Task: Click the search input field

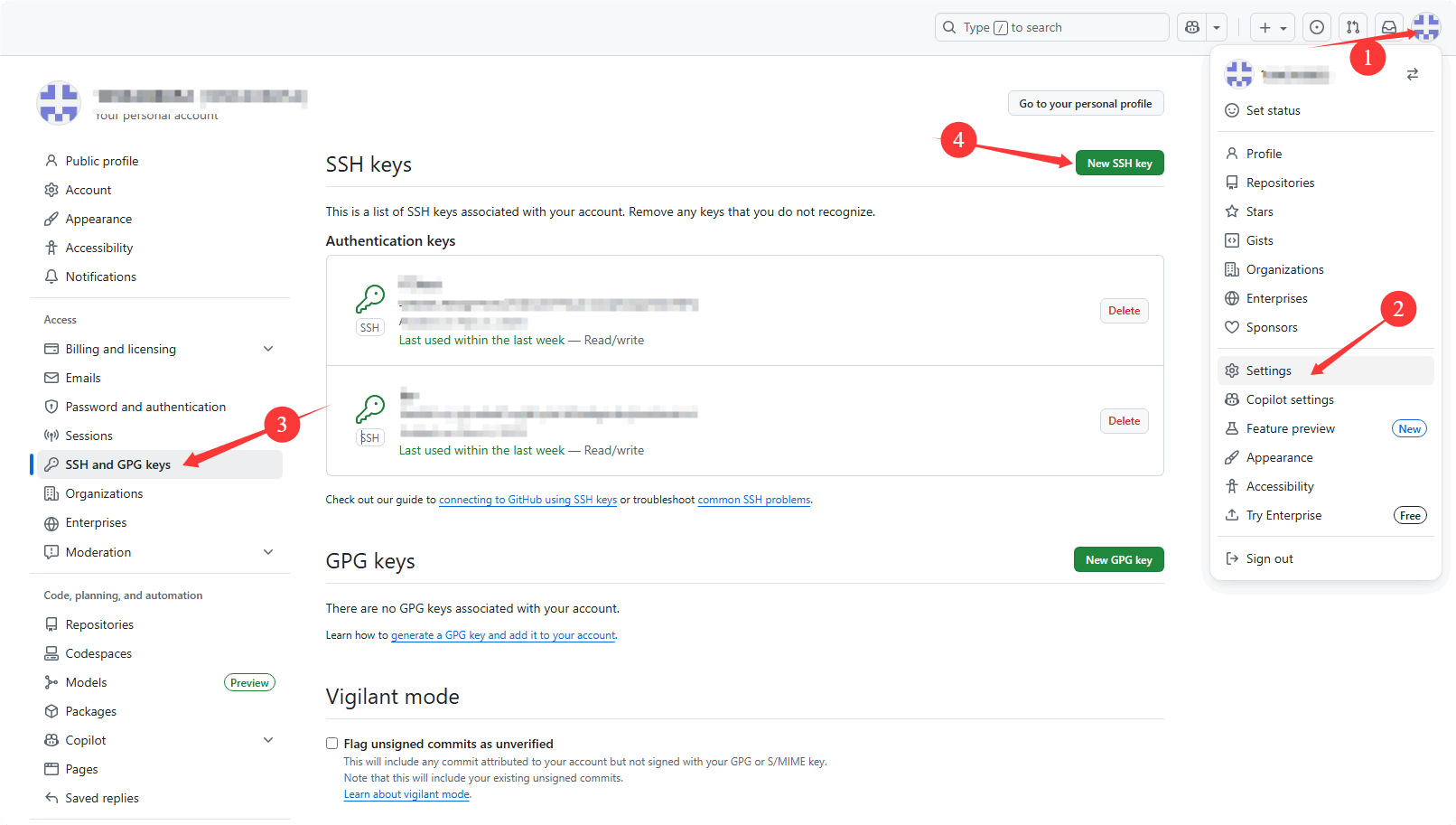Action: (x=1052, y=28)
